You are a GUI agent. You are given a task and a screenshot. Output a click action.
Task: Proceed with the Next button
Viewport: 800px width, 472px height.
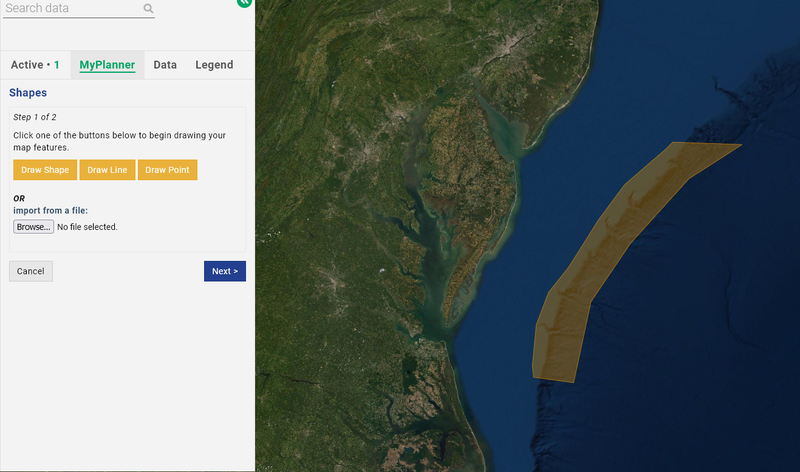pos(224,271)
